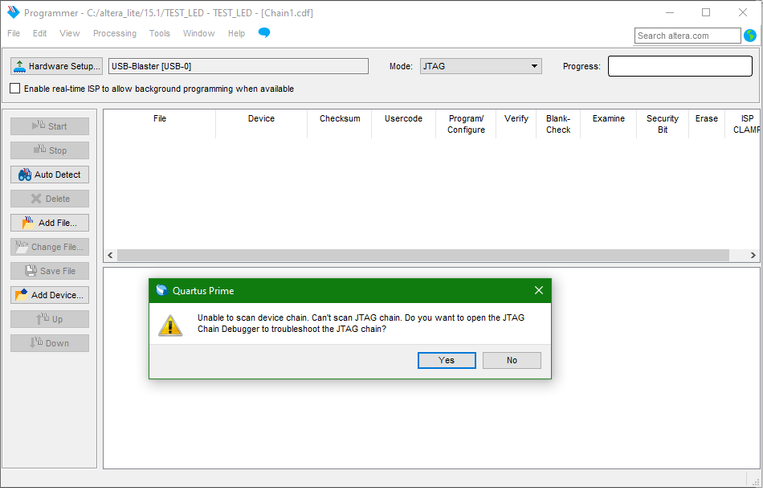Image resolution: width=763 pixels, height=488 pixels.
Task: Click the Quartus Prime dialog title icon
Action: (x=162, y=290)
